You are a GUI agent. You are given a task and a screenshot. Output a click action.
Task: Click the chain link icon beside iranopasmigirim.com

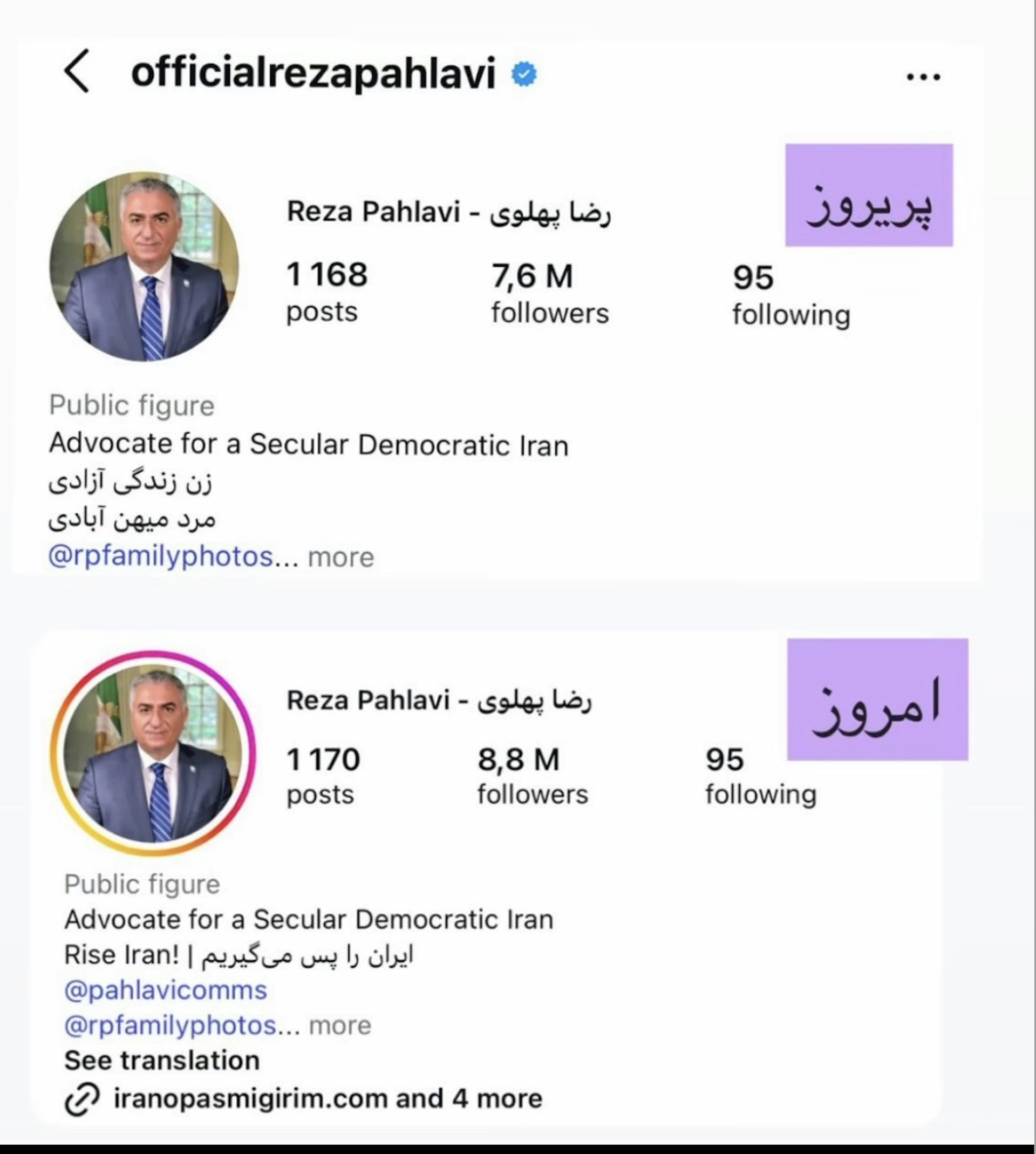click(x=82, y=1099)
